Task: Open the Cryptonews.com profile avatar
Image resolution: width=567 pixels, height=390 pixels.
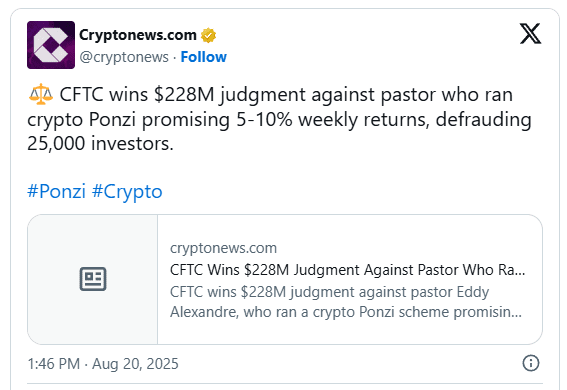Action: pos(51,45)
